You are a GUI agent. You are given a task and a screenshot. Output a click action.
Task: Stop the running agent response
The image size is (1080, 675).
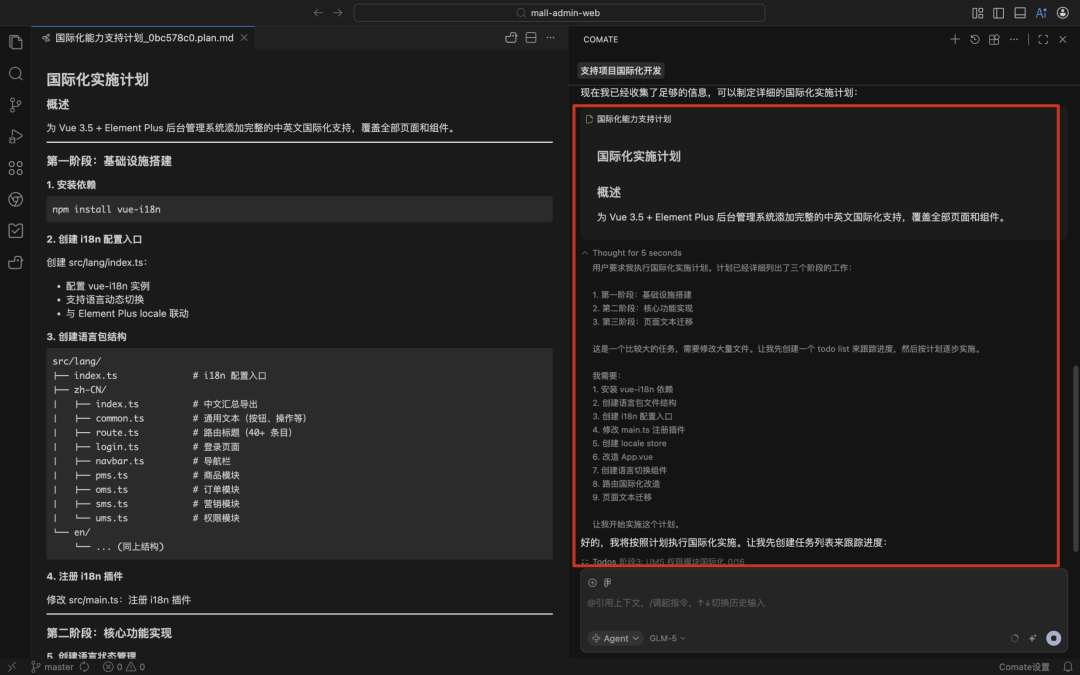click(x=1053, y=638)
